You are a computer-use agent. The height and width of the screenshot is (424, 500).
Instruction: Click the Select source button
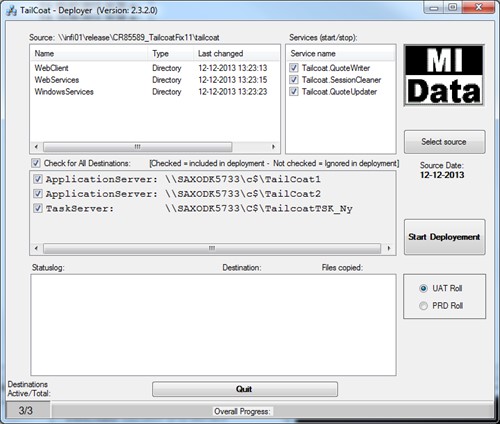pyautogui.click(x=444, y=142)
